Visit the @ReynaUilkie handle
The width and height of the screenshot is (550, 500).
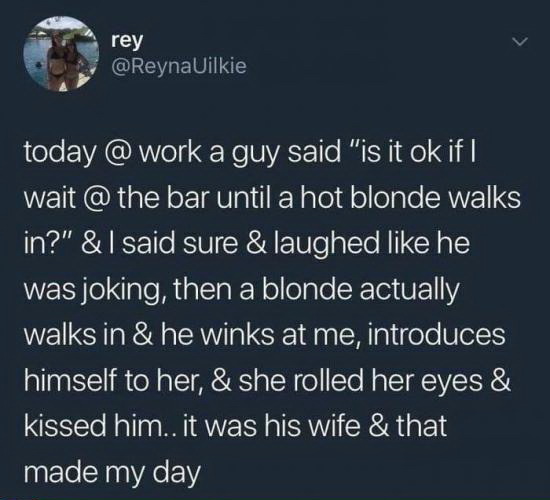click(x=179, y=66)
